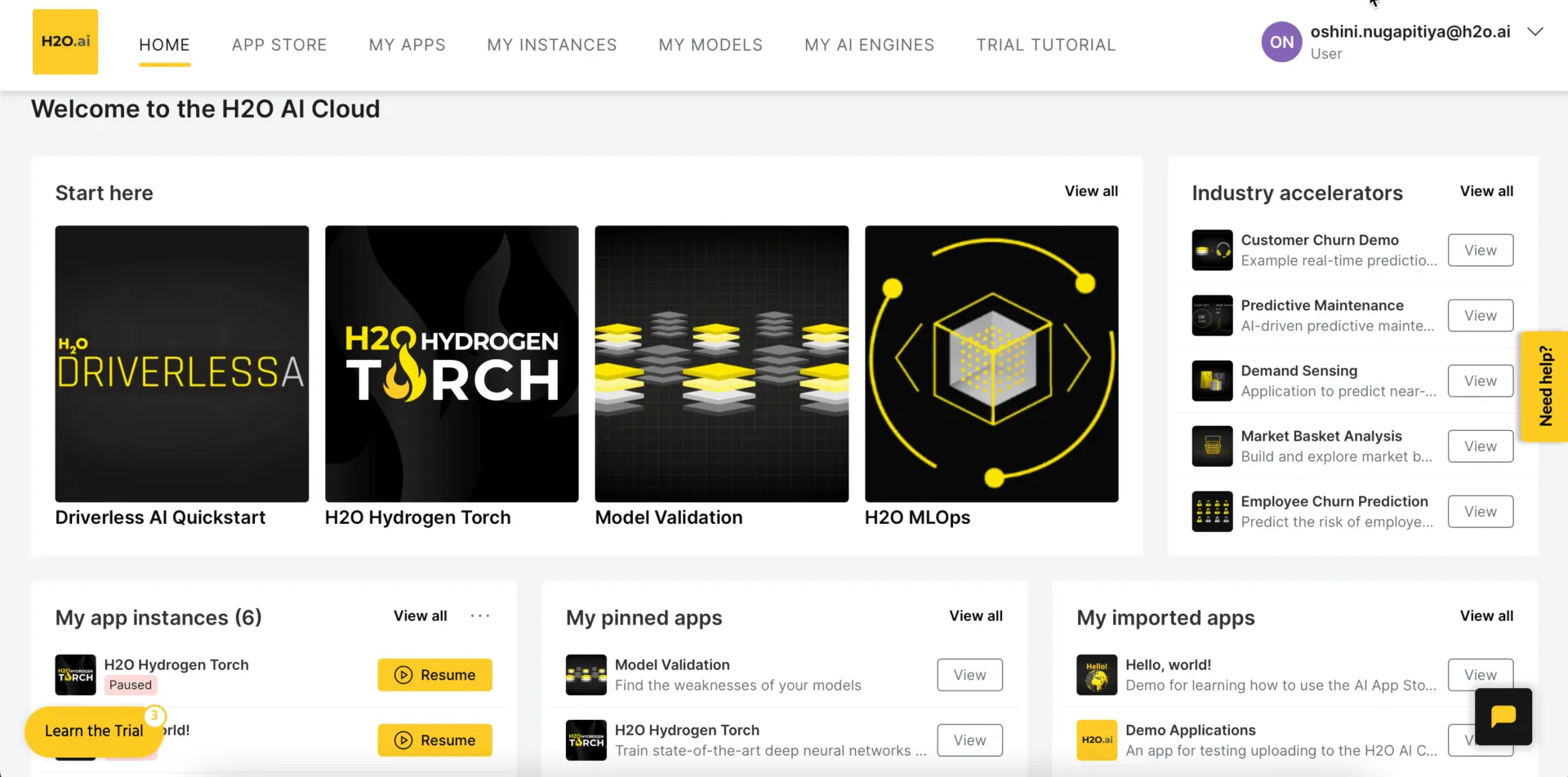Expand the user account dropdown arrow
This screenshot has height=777, width=1568.
(x=1535, y=32)
